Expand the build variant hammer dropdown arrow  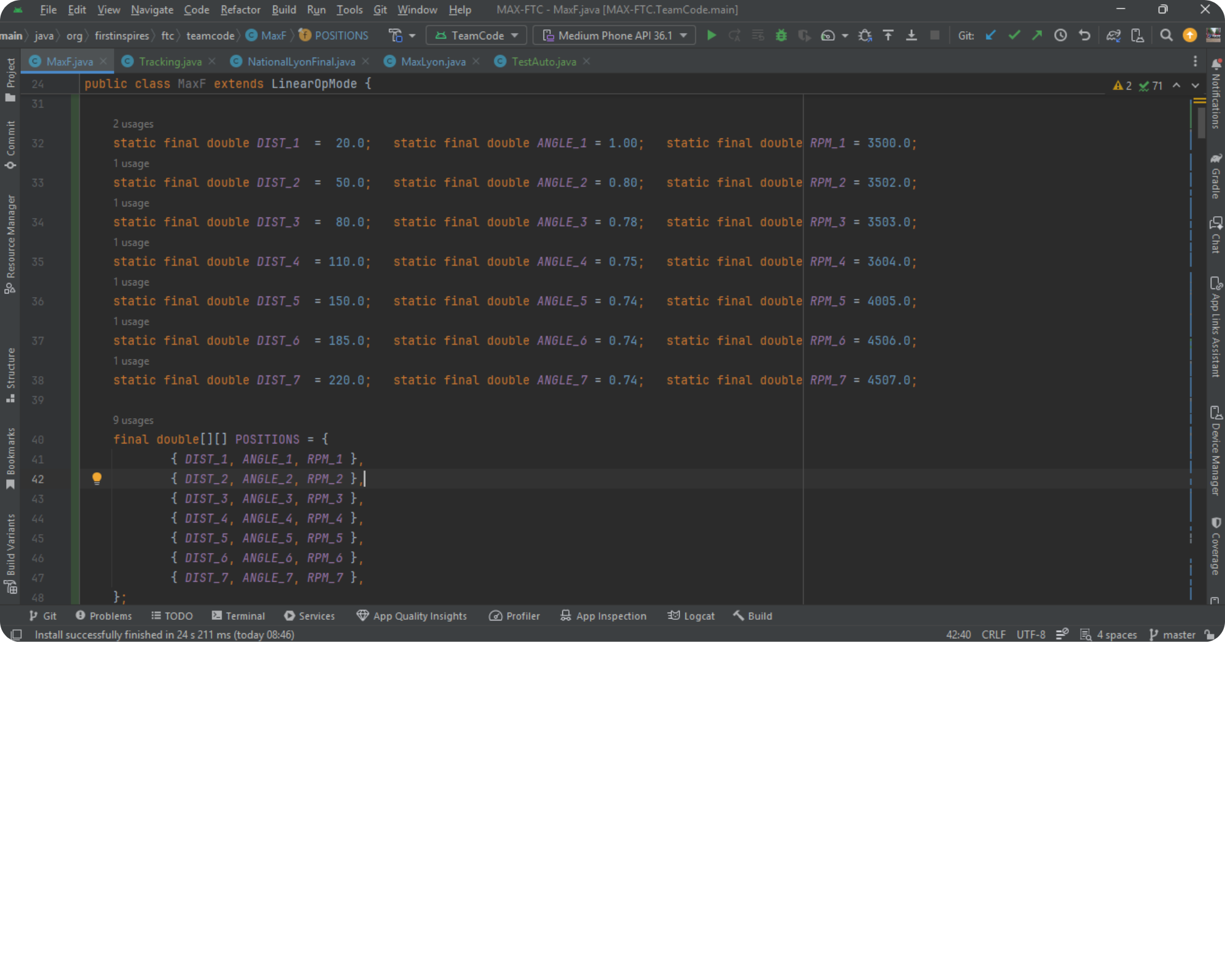point(412,36)
